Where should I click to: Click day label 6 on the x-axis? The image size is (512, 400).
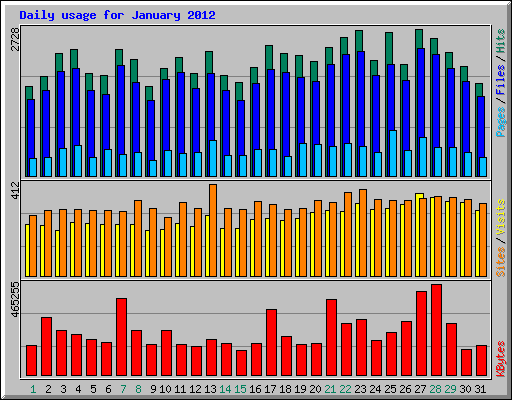tap(108, 389)
